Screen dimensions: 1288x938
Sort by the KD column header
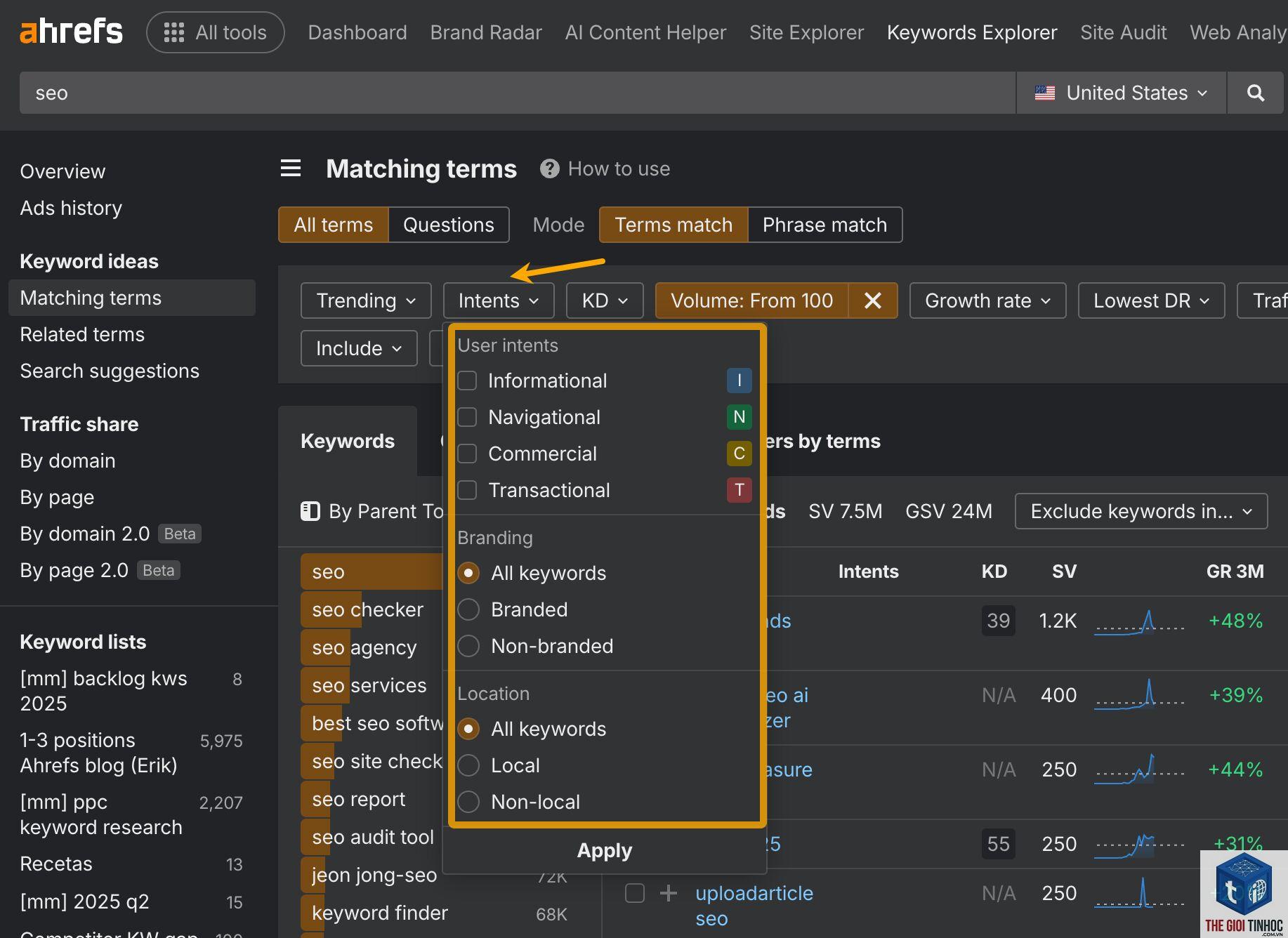[x=994, y=572]
